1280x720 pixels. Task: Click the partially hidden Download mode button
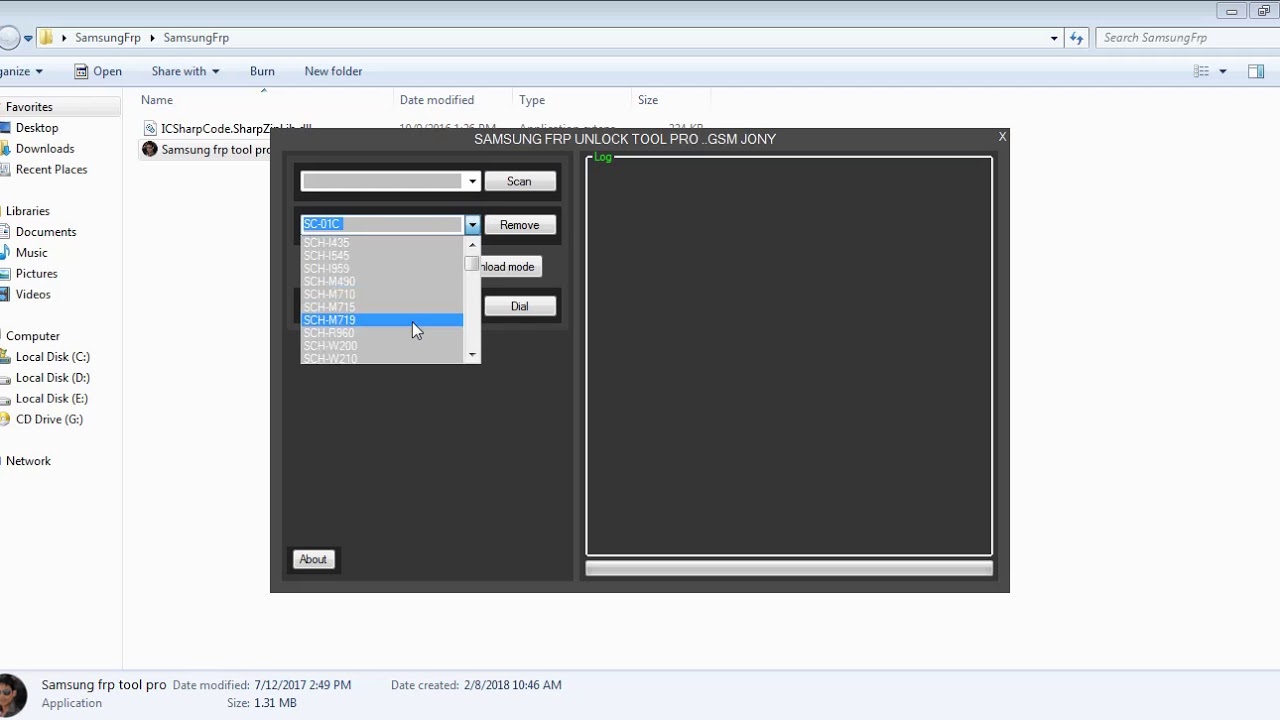point(510,267)
